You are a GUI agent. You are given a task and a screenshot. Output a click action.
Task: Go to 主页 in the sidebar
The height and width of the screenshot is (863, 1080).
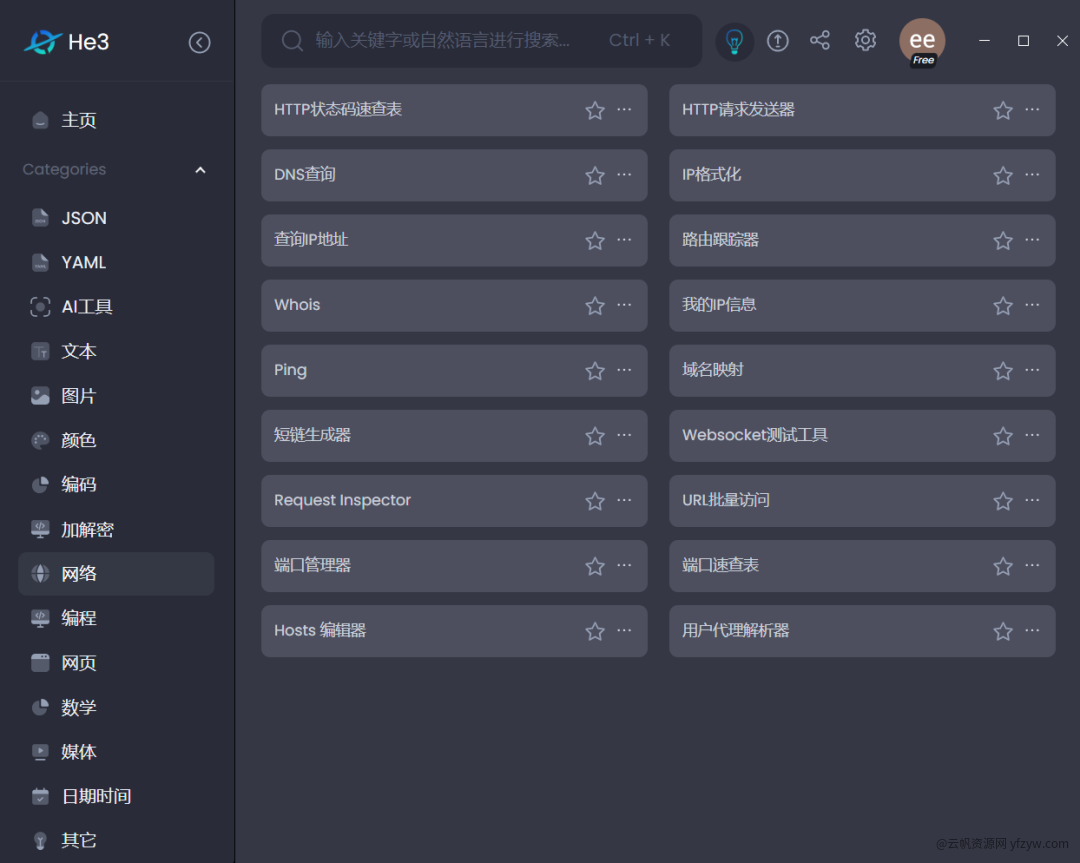coord(79,120)
